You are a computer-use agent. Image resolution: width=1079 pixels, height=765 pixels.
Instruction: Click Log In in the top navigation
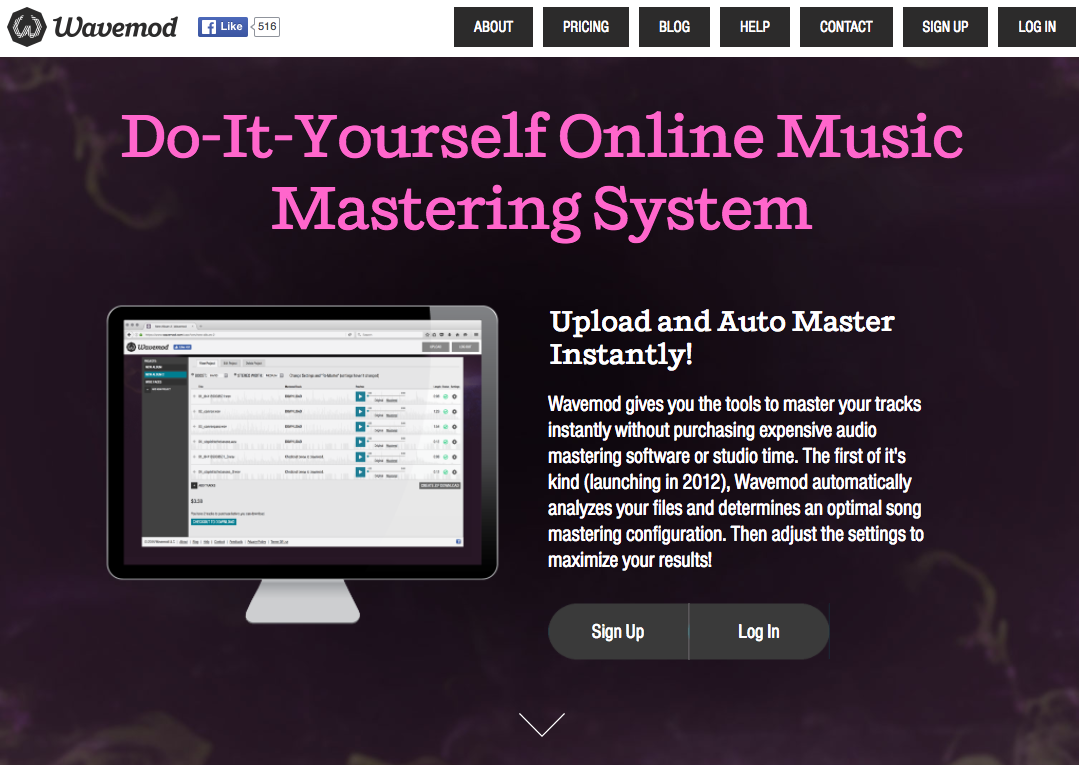click(1037, 27)
